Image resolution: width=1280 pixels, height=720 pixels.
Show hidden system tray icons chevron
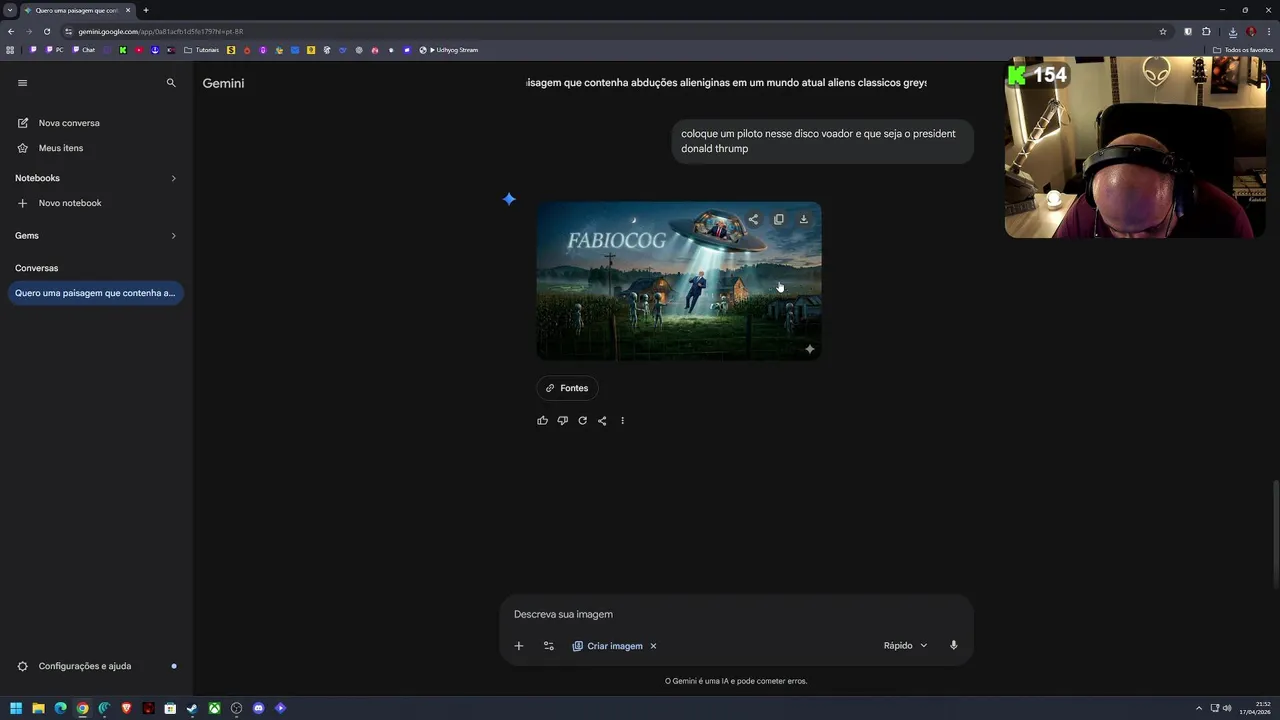click(1199, 708)
